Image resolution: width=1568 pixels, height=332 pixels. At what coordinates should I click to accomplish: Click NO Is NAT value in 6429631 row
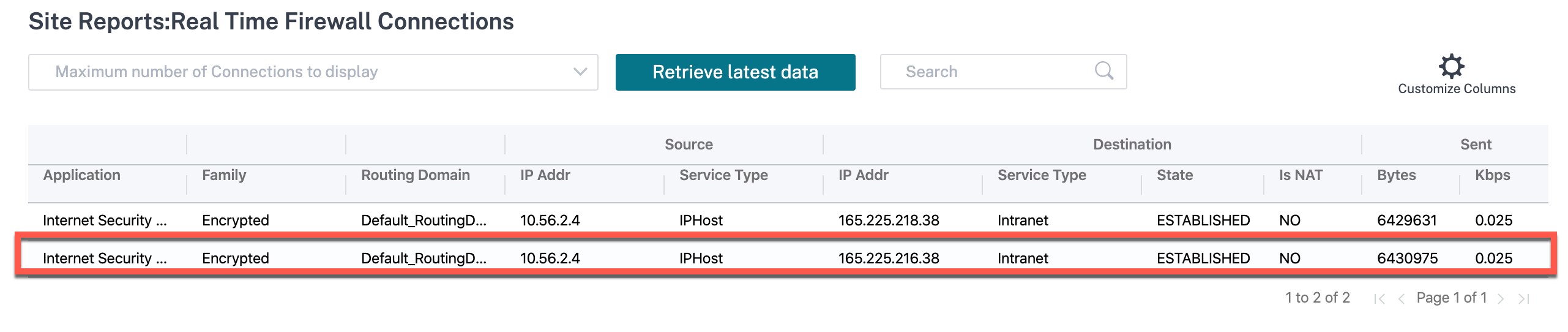coord(1290,221)
